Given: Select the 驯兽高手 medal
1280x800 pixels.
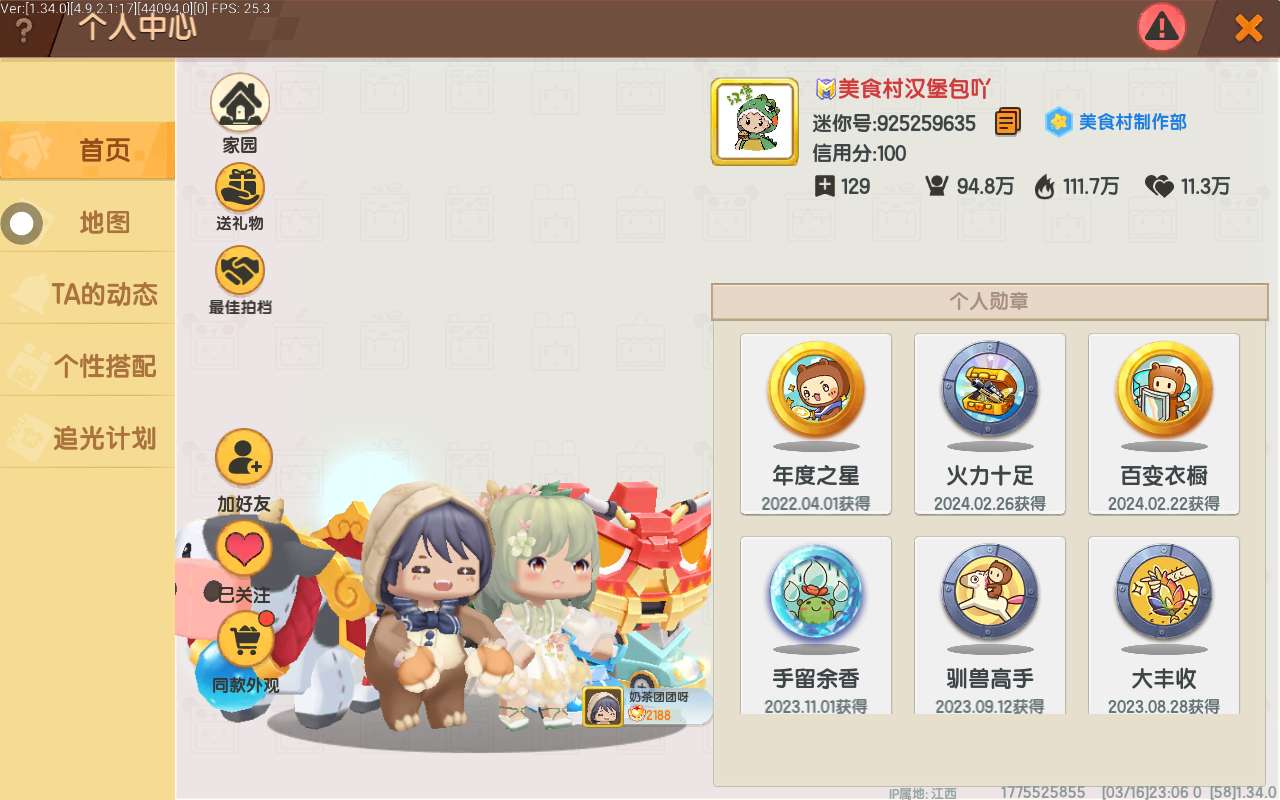Looking at the screenshot, I should tap(990, 625).
